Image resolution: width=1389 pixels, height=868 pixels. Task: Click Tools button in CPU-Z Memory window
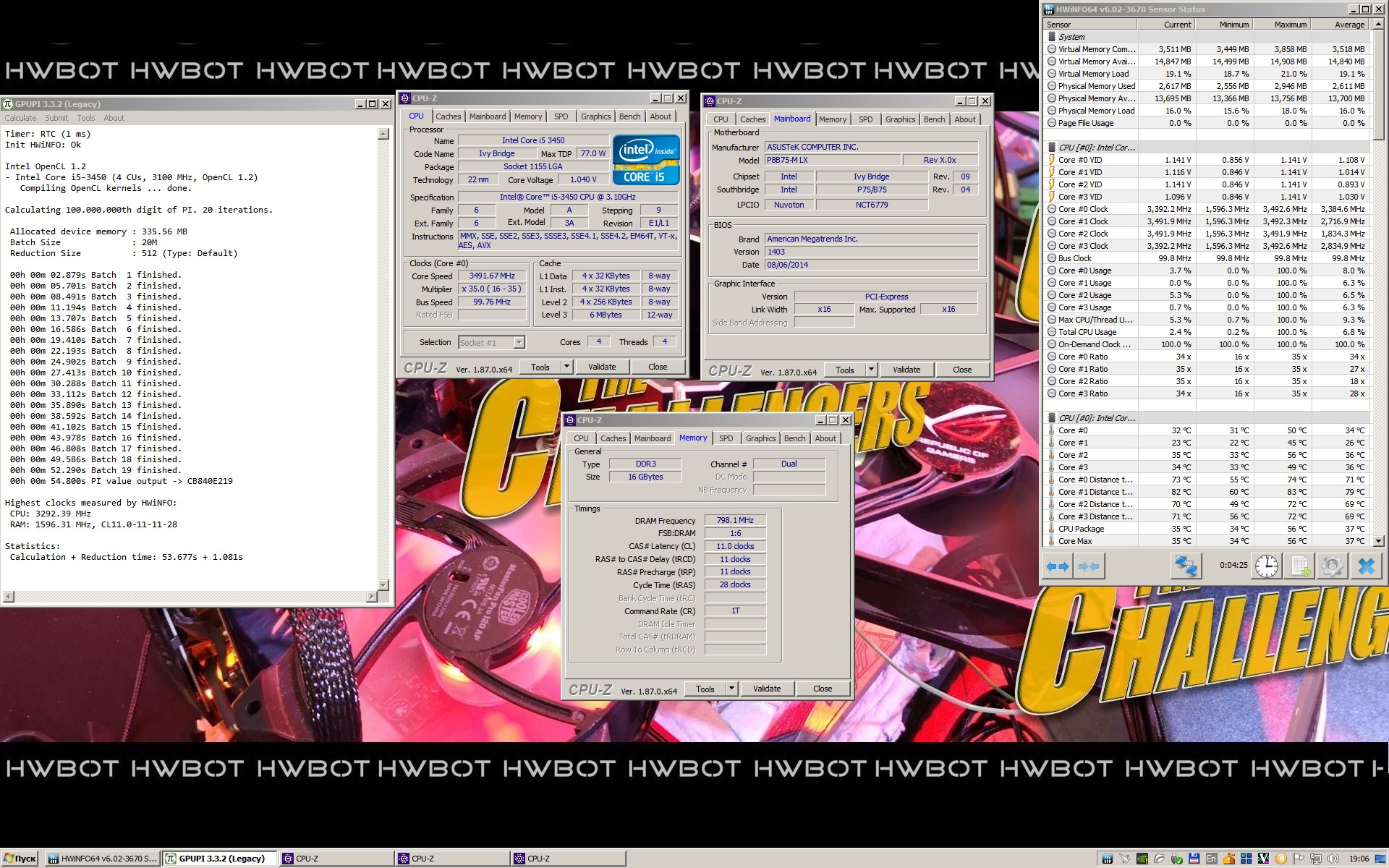[x=705, y=689]
